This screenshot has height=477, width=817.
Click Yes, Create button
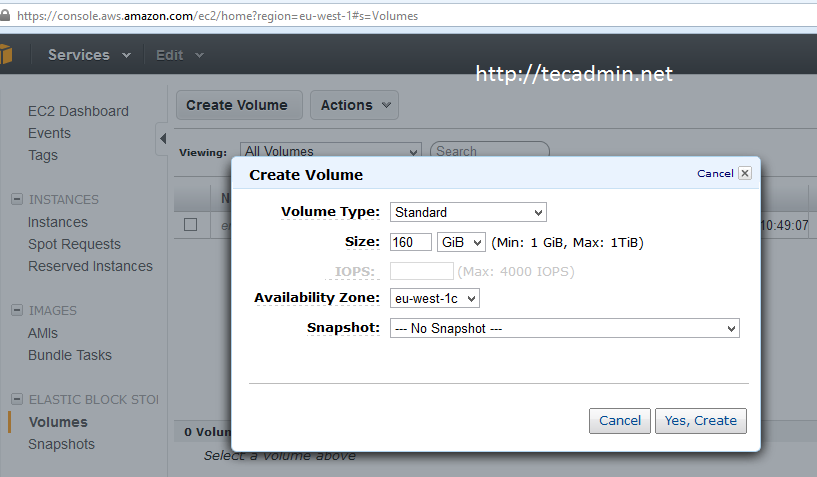tap(701, 421)
